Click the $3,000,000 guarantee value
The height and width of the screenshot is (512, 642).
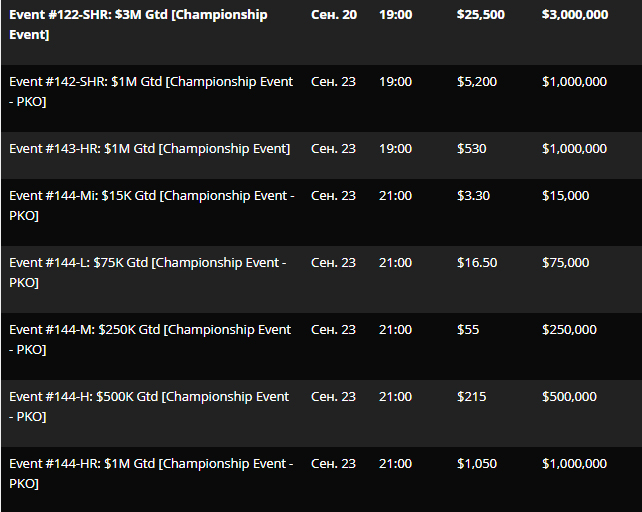575,15
